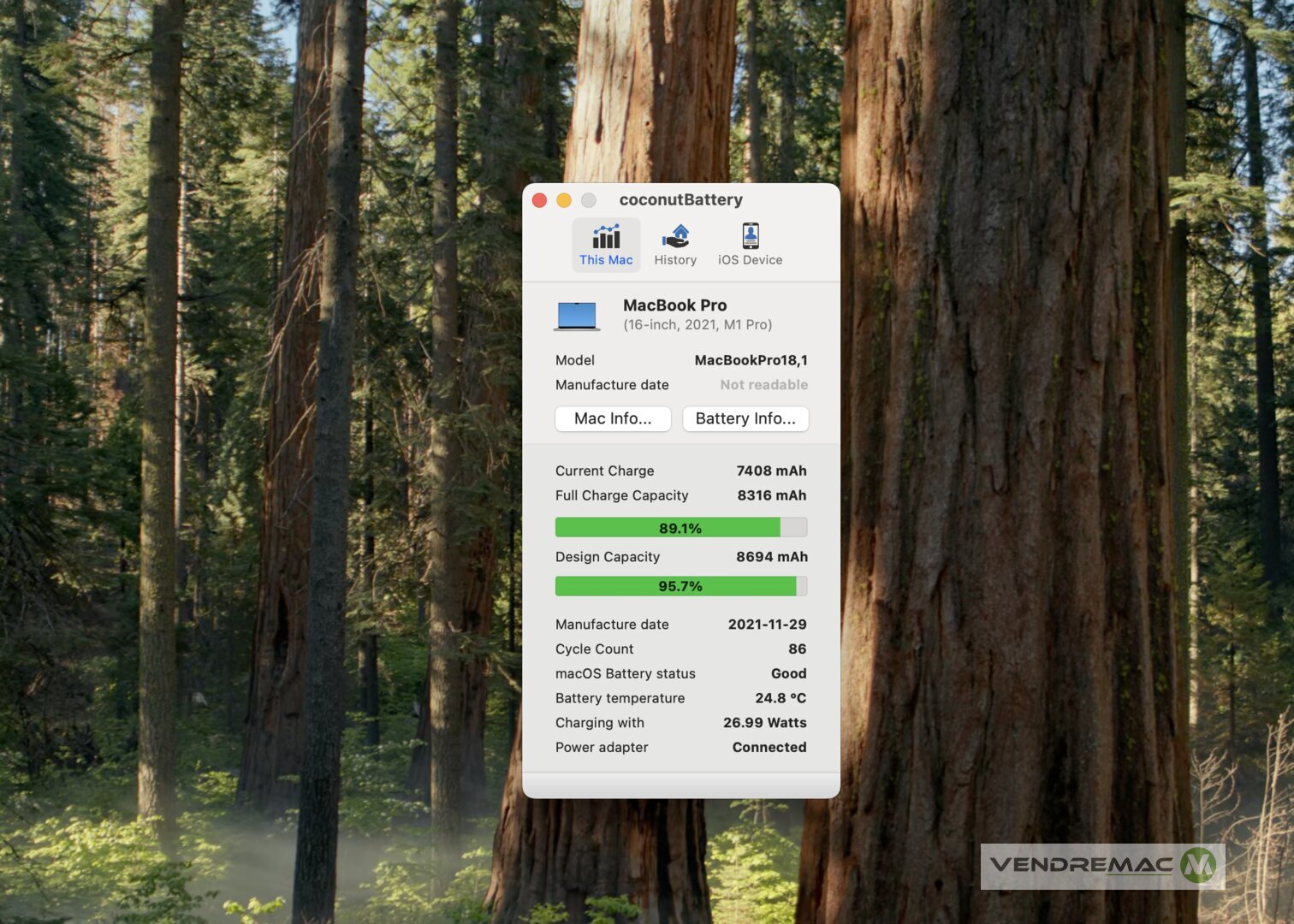Minimize coconutBattery with the yellow button

tap(564, 200)
